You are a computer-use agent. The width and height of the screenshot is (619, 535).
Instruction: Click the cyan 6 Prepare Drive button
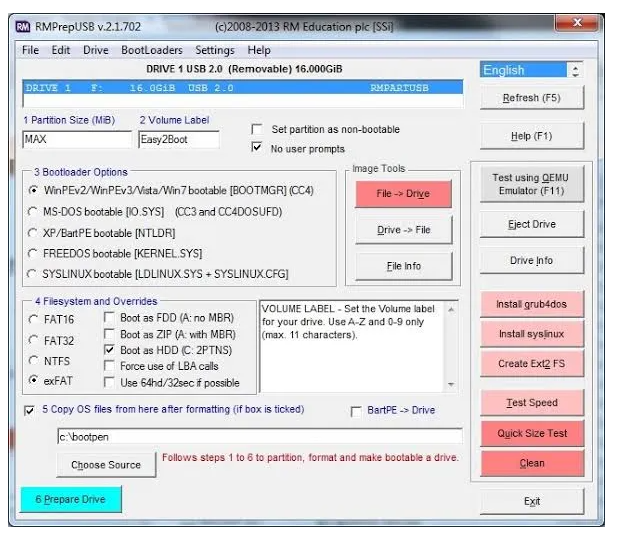point(71,499)
